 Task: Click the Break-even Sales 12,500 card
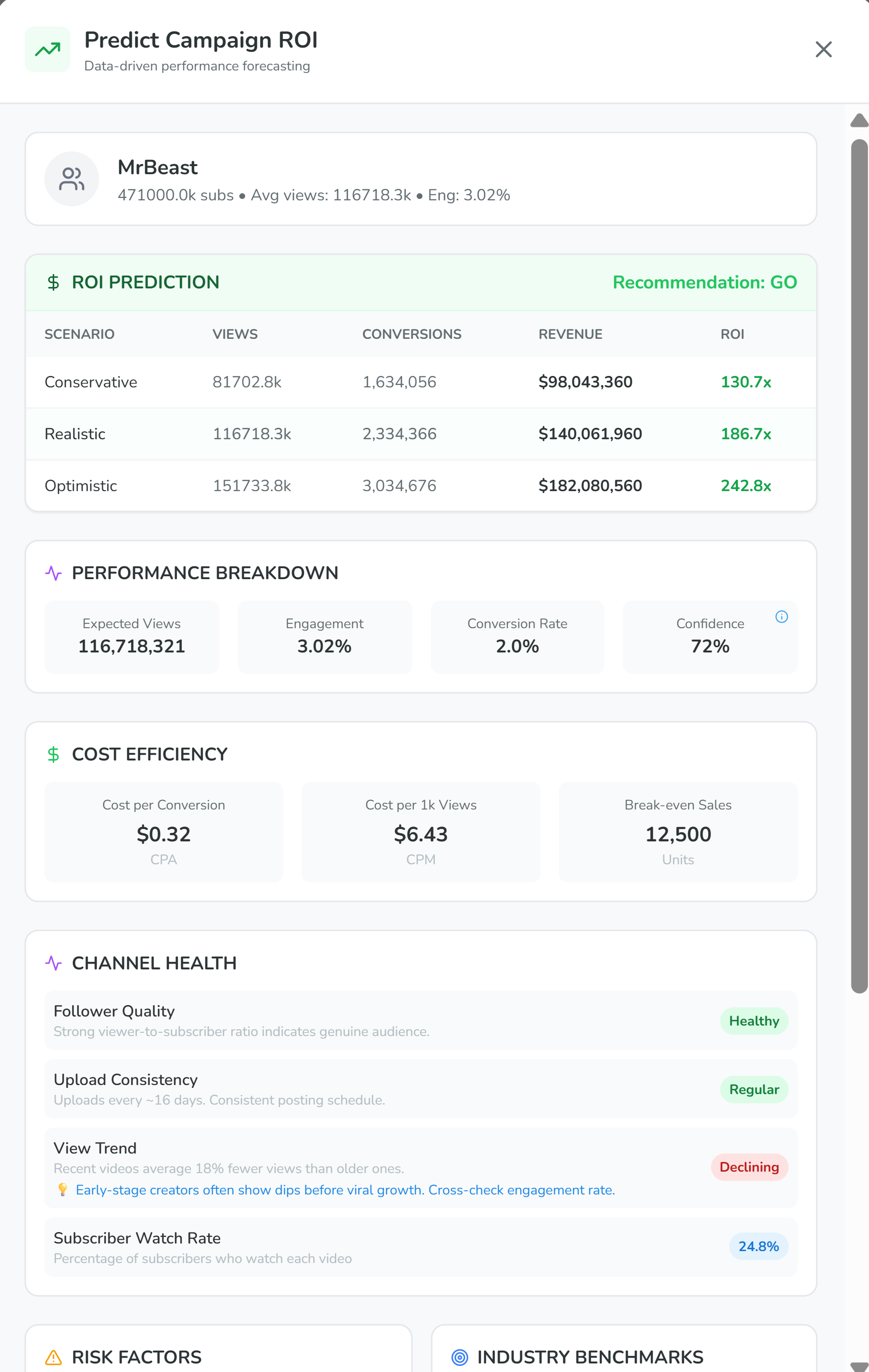[x=678, y=832]
